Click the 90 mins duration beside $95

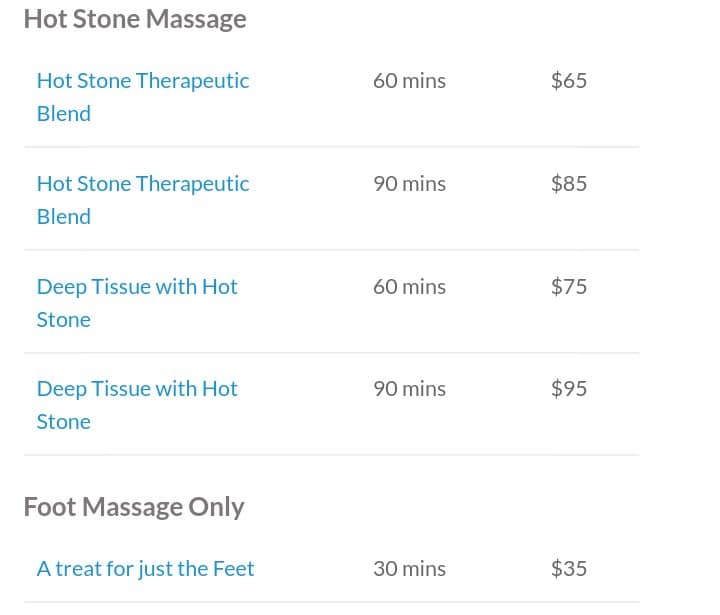(409, 389)
